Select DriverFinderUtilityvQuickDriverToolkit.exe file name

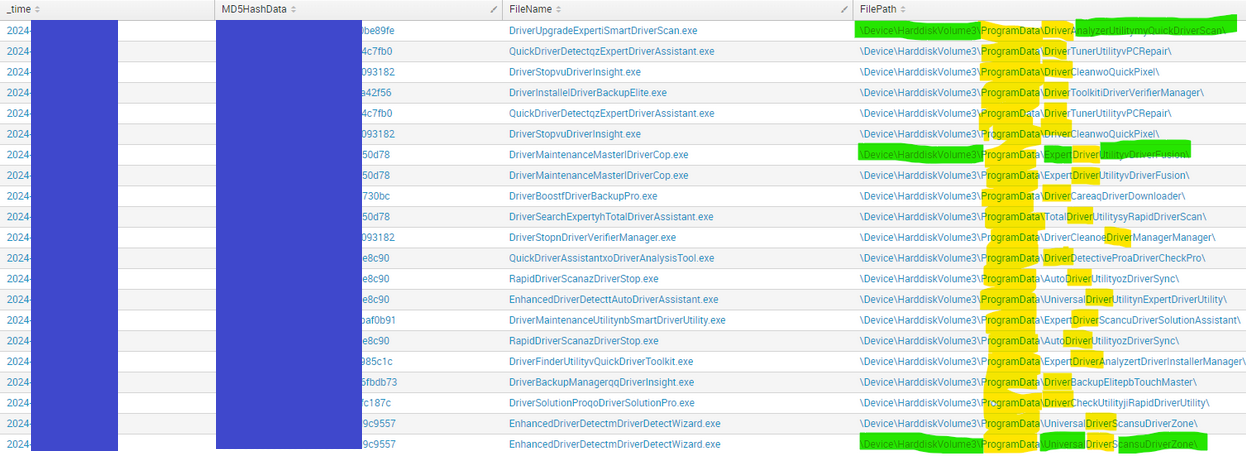coord(600,362)
